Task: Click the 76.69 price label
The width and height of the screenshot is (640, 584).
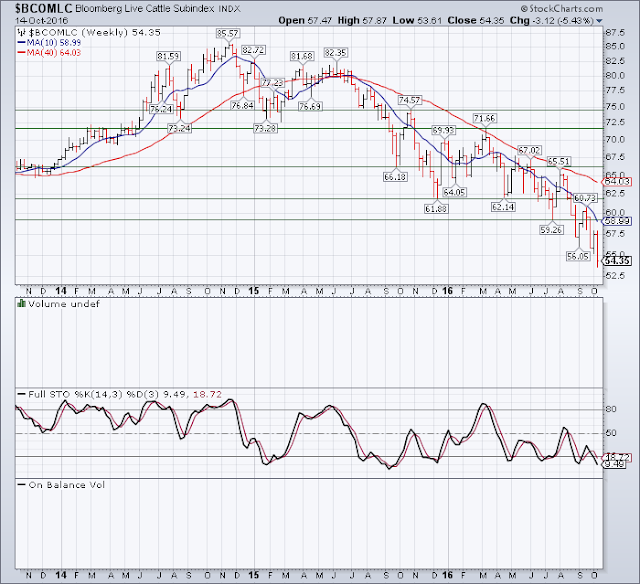Action: click(x=310, y=107)
